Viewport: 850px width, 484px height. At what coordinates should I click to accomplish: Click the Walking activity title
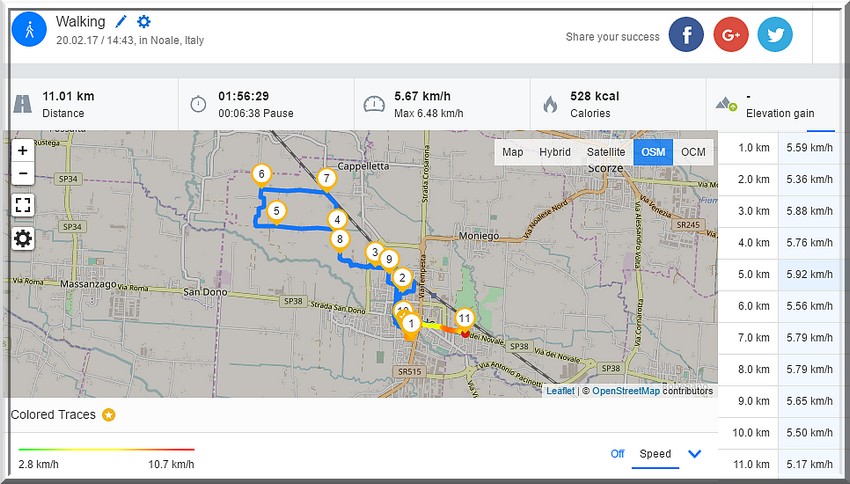(81, 22)
